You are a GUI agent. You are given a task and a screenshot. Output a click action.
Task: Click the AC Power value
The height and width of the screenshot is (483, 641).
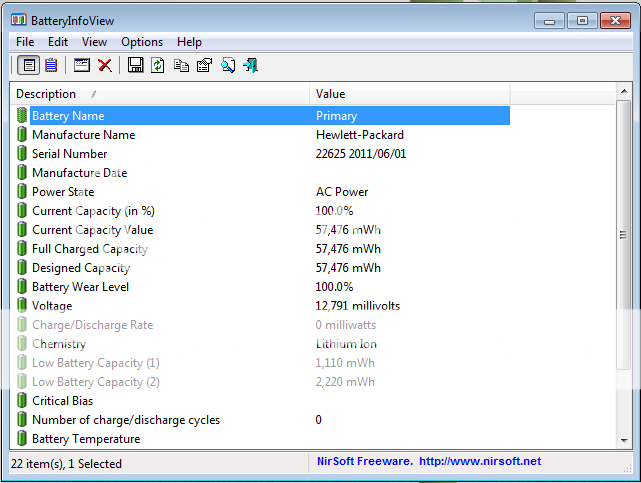click(342, 192)
